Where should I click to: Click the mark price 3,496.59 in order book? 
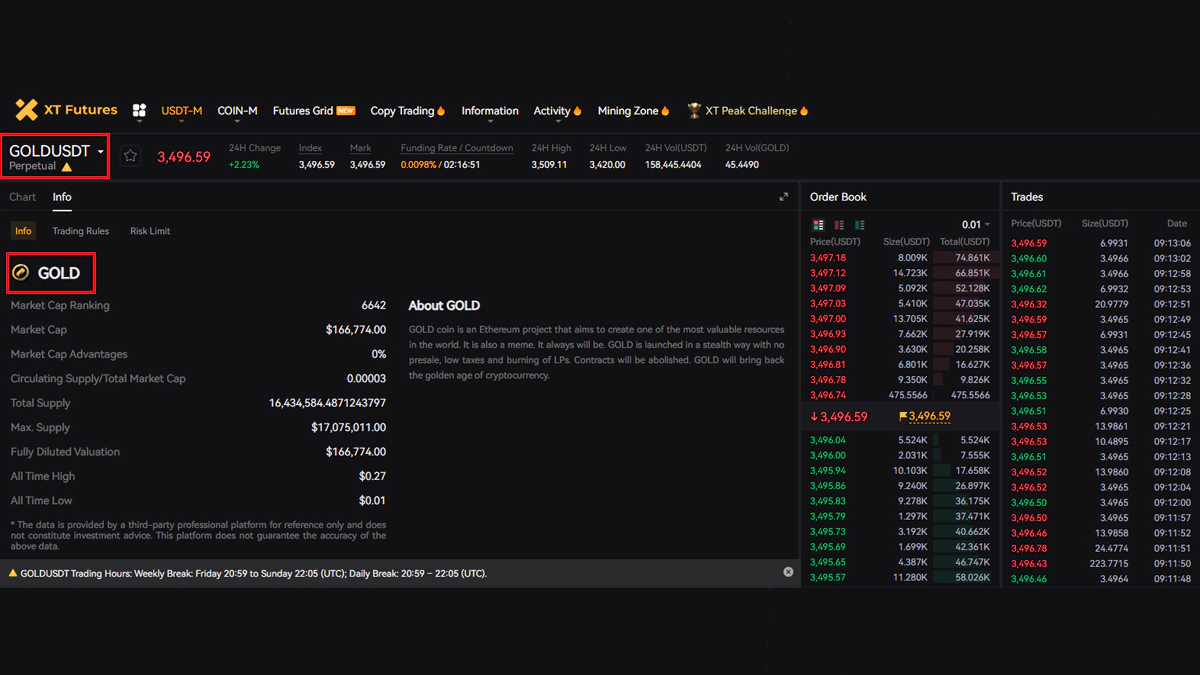coord(929,416)
